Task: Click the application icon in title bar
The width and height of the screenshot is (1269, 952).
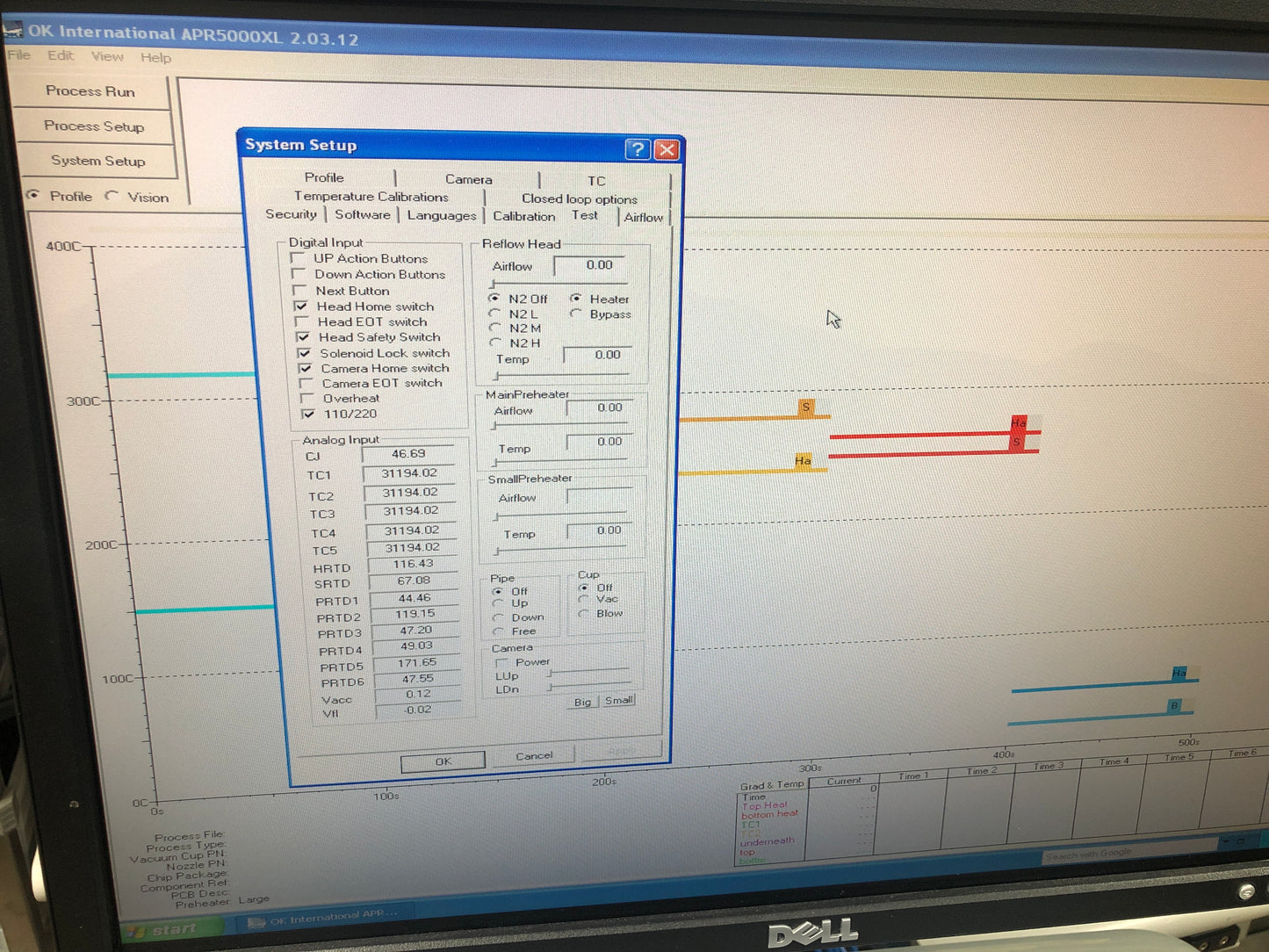Action: coord(12,32)
